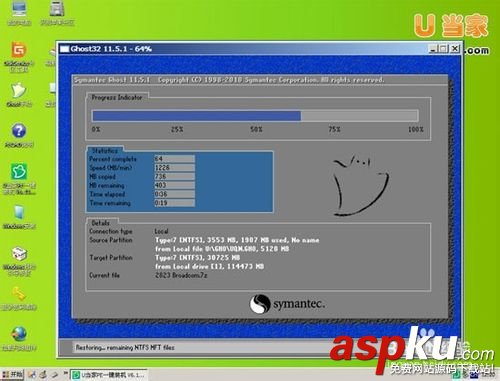Click the 'Target Partition' label

(111, 258)
